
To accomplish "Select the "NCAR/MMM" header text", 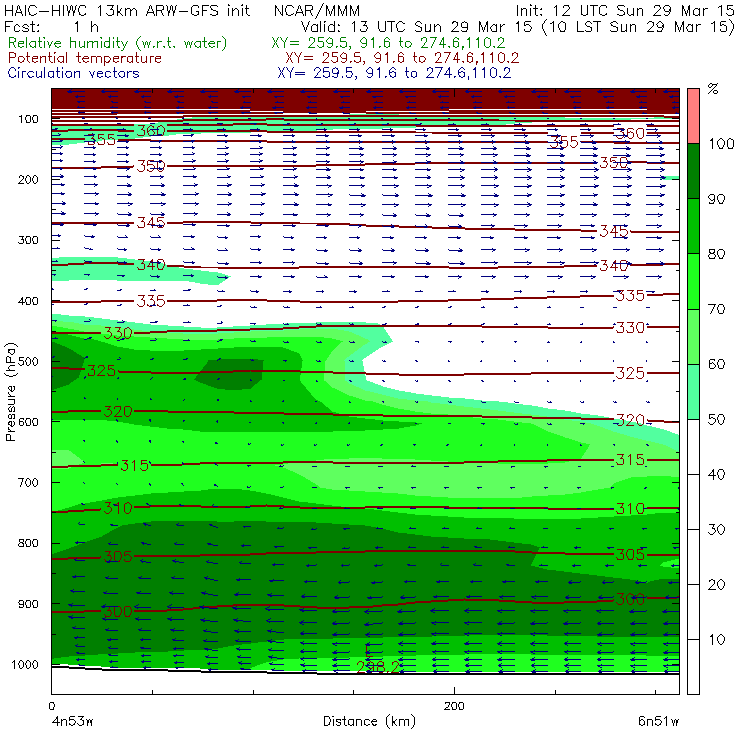I will pos(317,11).
